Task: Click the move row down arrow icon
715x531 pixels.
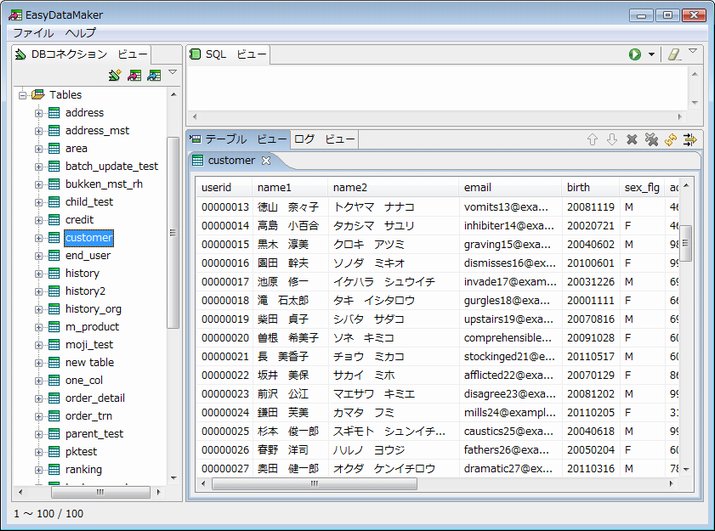Action: coord(612,140)
